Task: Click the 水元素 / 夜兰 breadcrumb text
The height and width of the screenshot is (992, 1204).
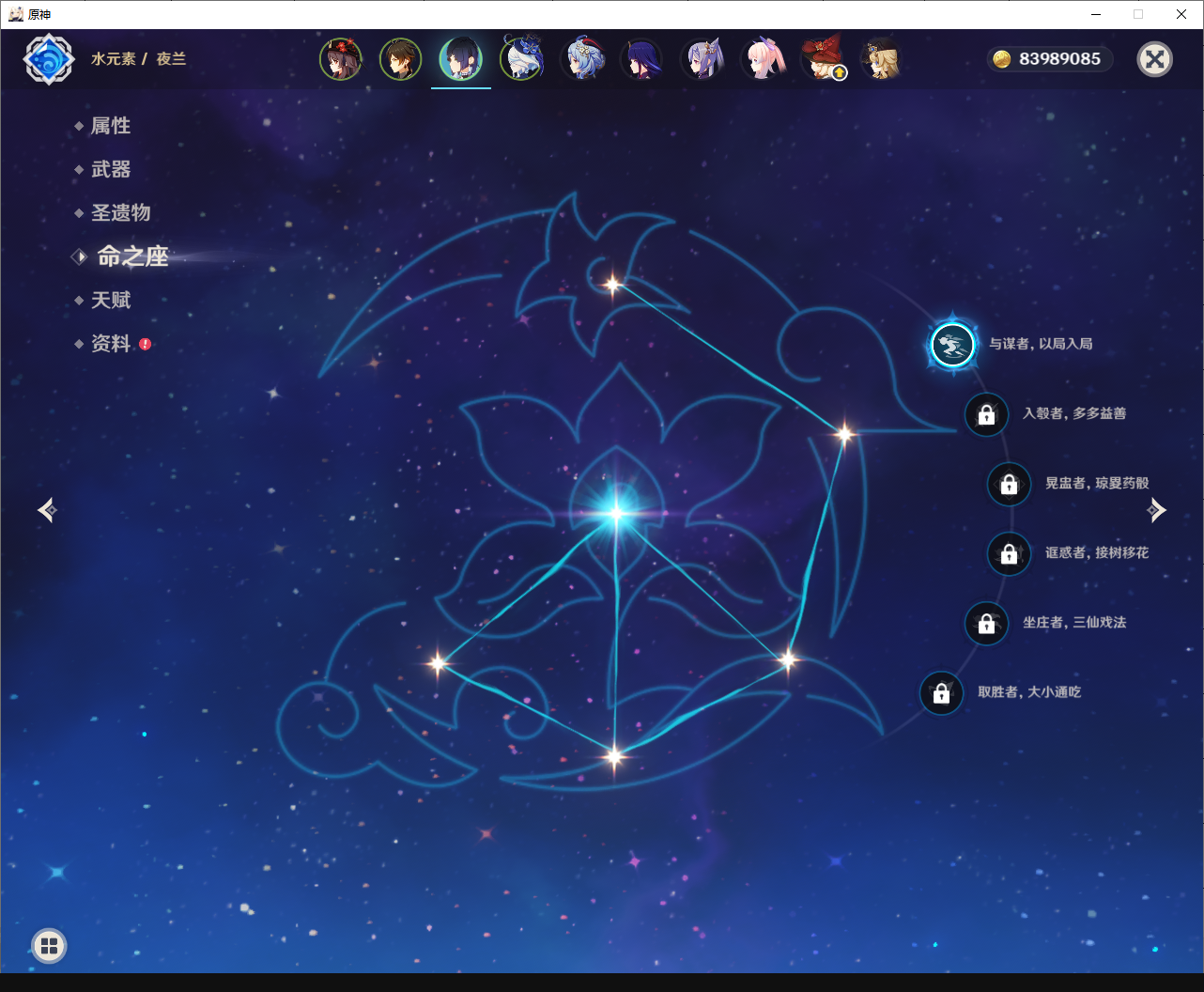Action: tap(138, 58)
